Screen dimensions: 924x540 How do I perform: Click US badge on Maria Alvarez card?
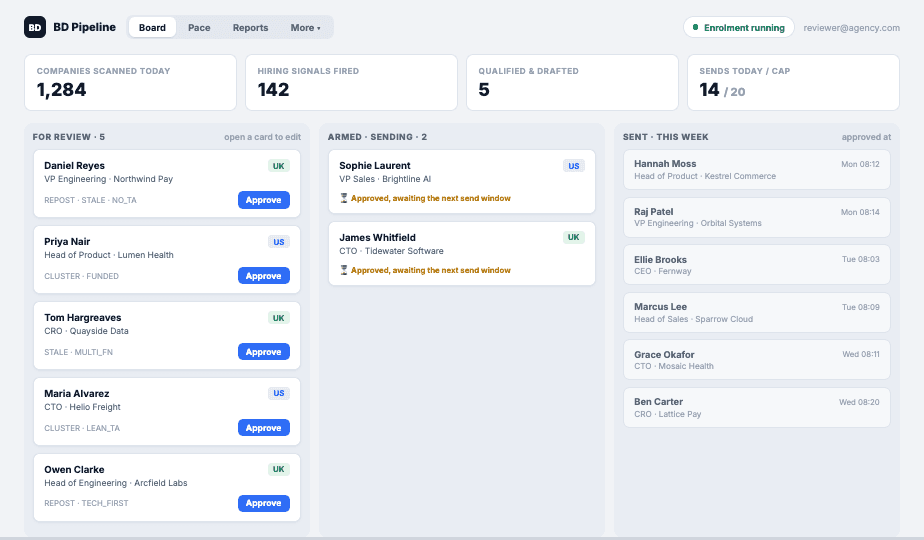[278, 393]
